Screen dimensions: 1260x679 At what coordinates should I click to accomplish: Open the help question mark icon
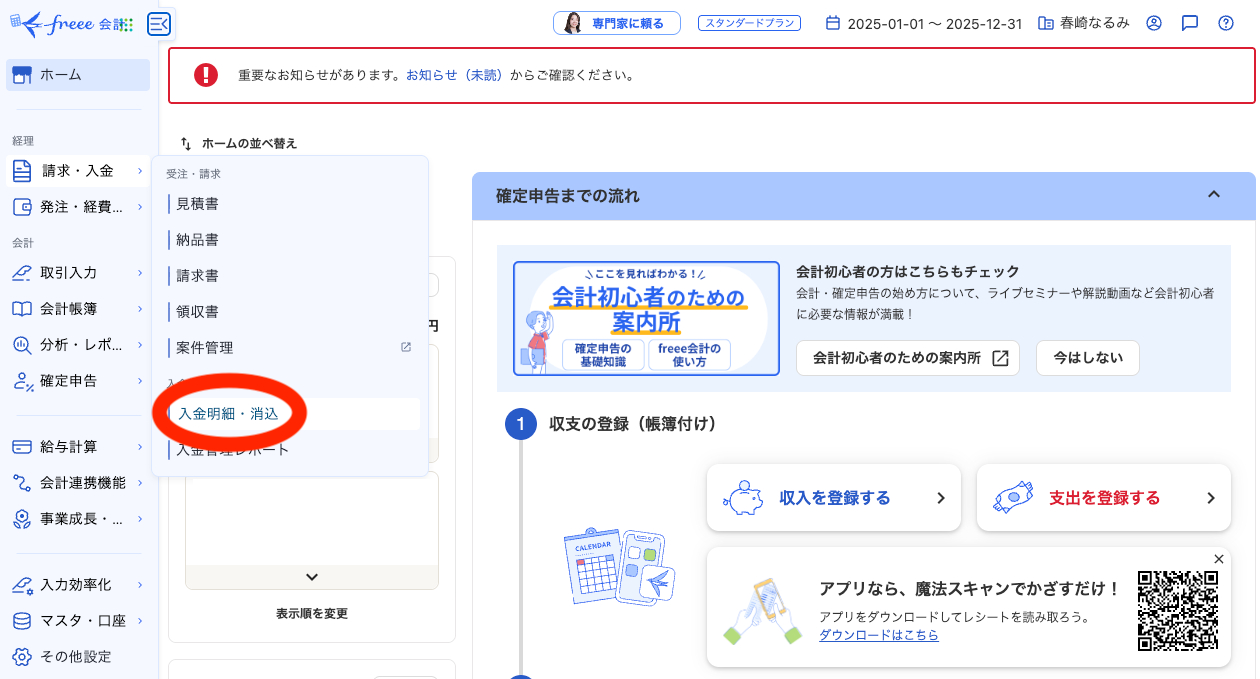click(1225, 22)
